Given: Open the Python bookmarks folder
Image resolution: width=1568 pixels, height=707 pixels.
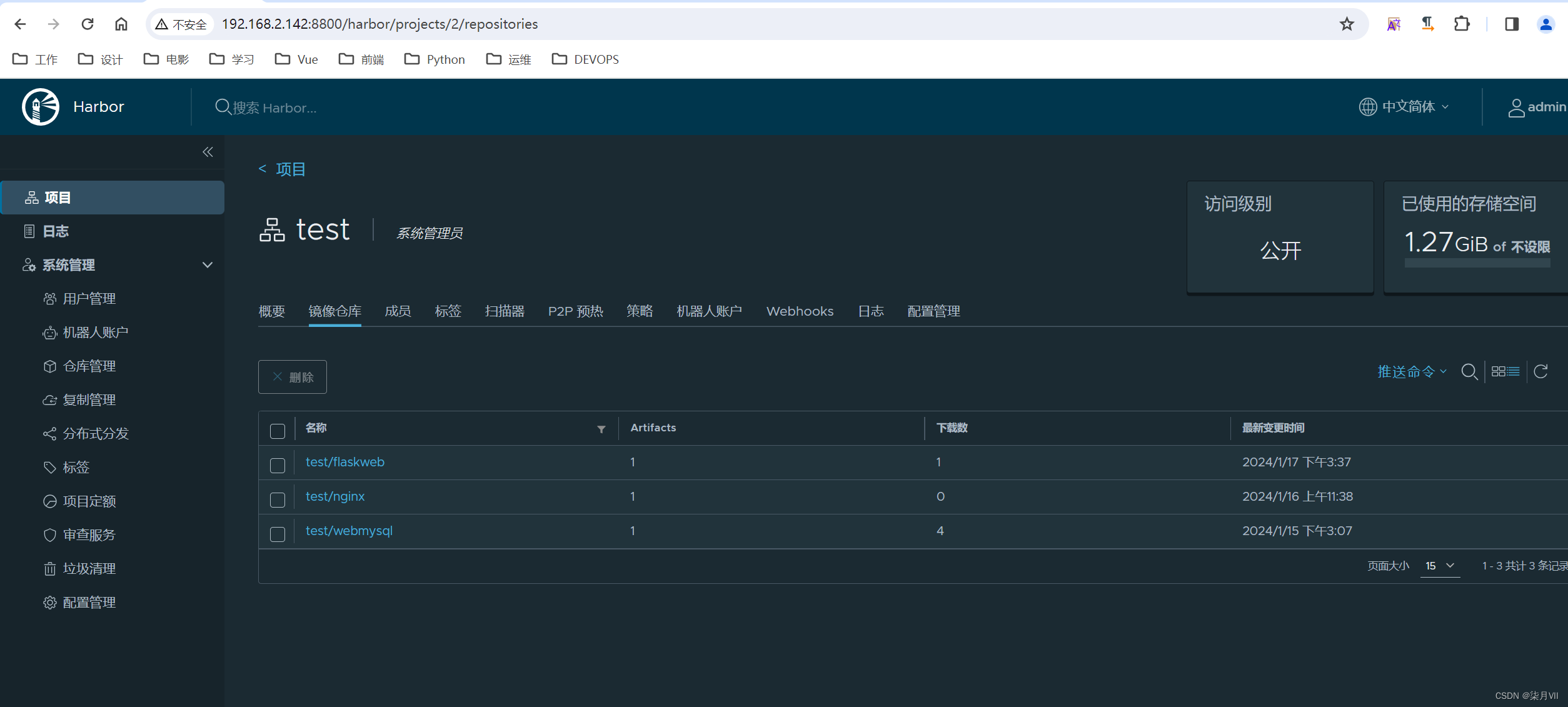Looking at the screenshot, I should [x=435, y=59].
